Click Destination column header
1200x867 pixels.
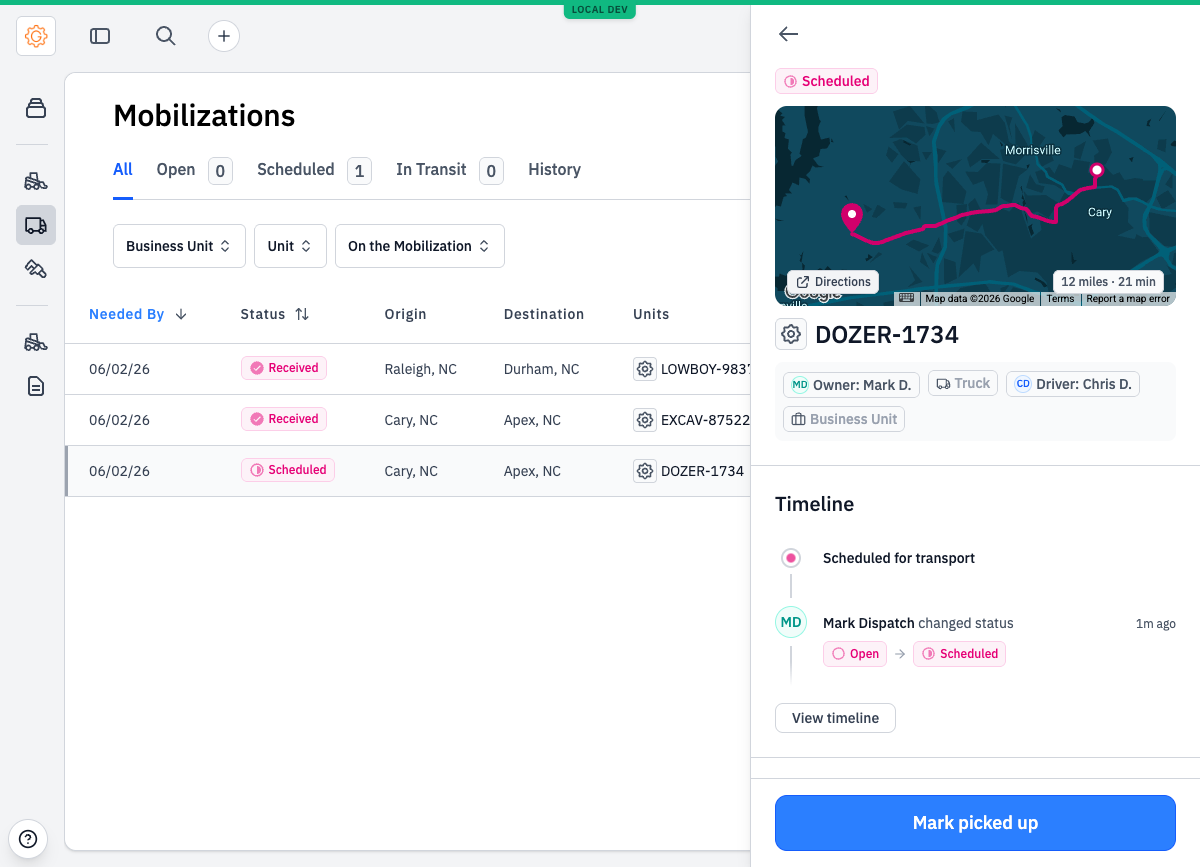pyautogui.click(x=544, y=314)
